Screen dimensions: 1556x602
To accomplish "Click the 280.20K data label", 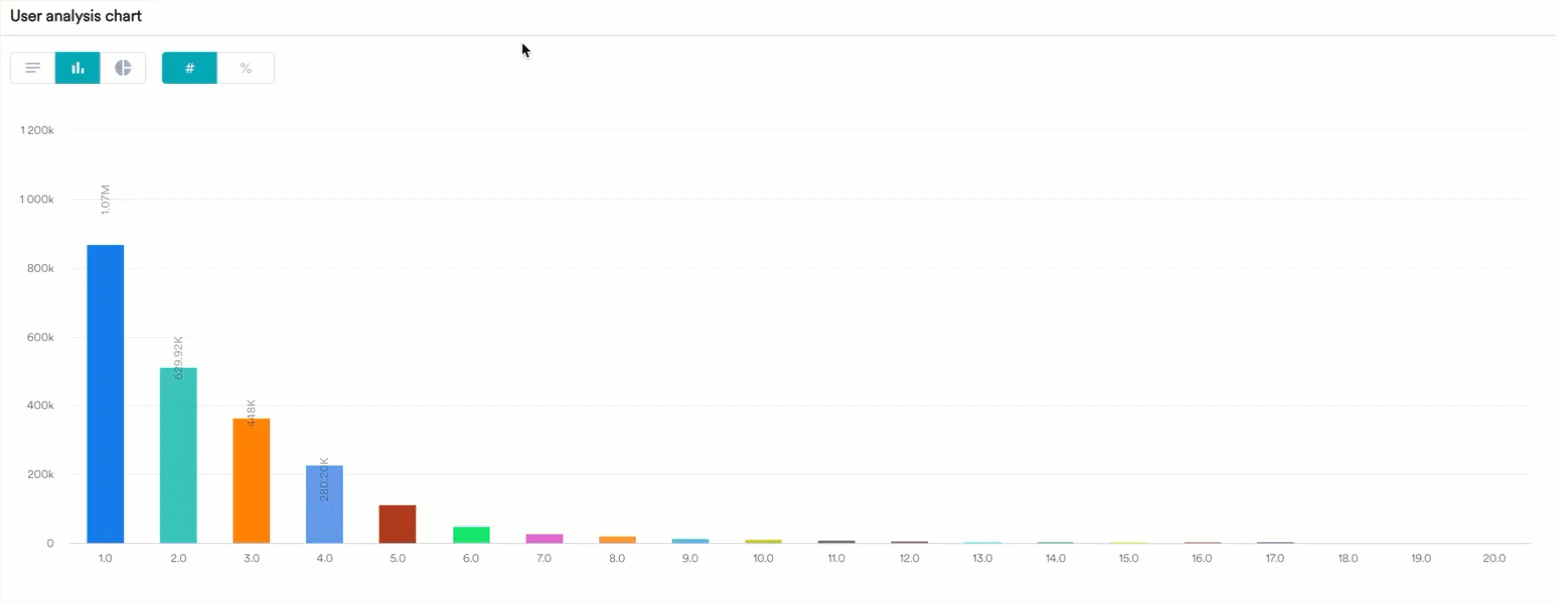I will (x=324, y=479).
